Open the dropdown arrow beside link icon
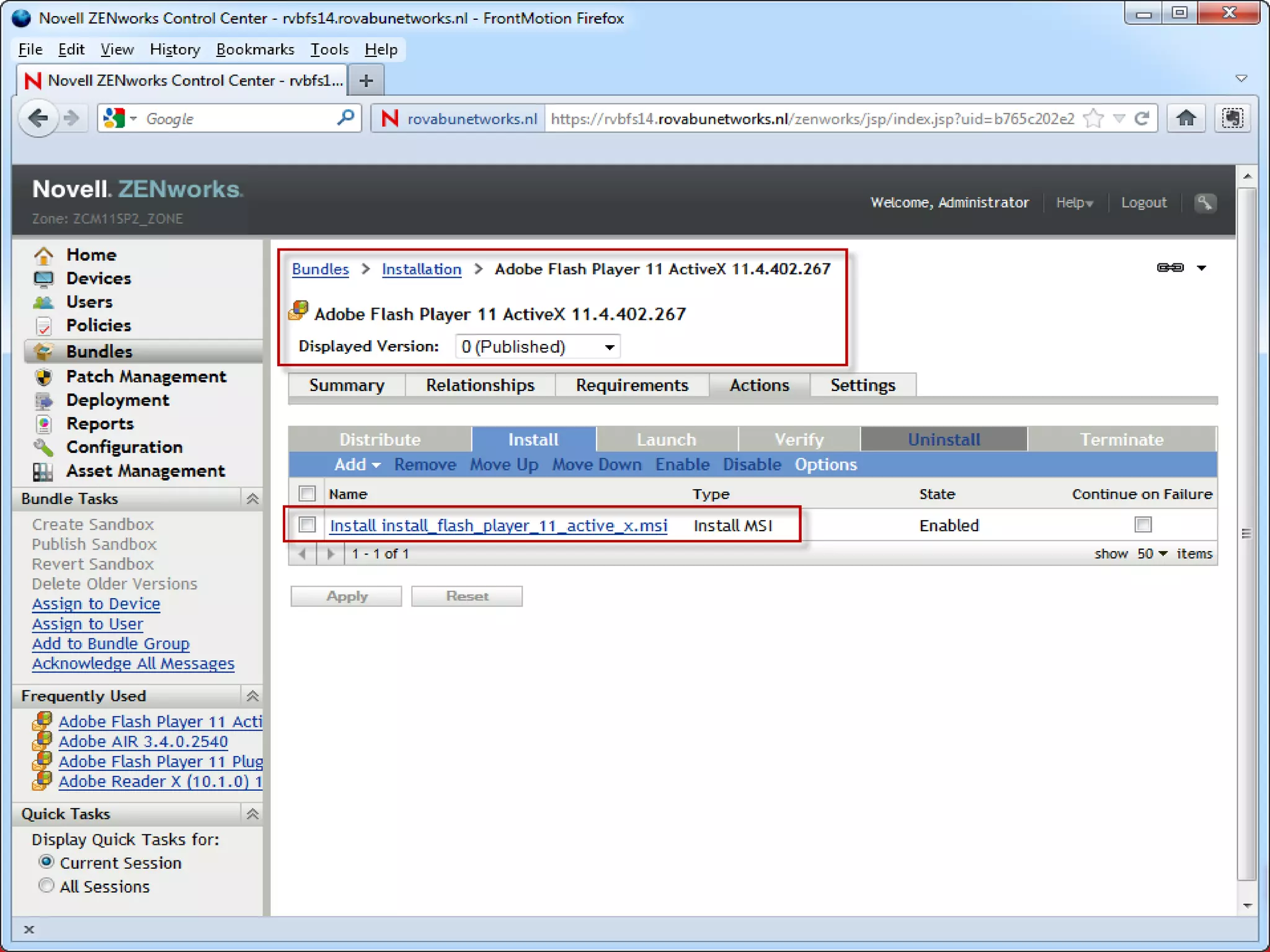This screenshot has height=952, width=1270. 1201,268
